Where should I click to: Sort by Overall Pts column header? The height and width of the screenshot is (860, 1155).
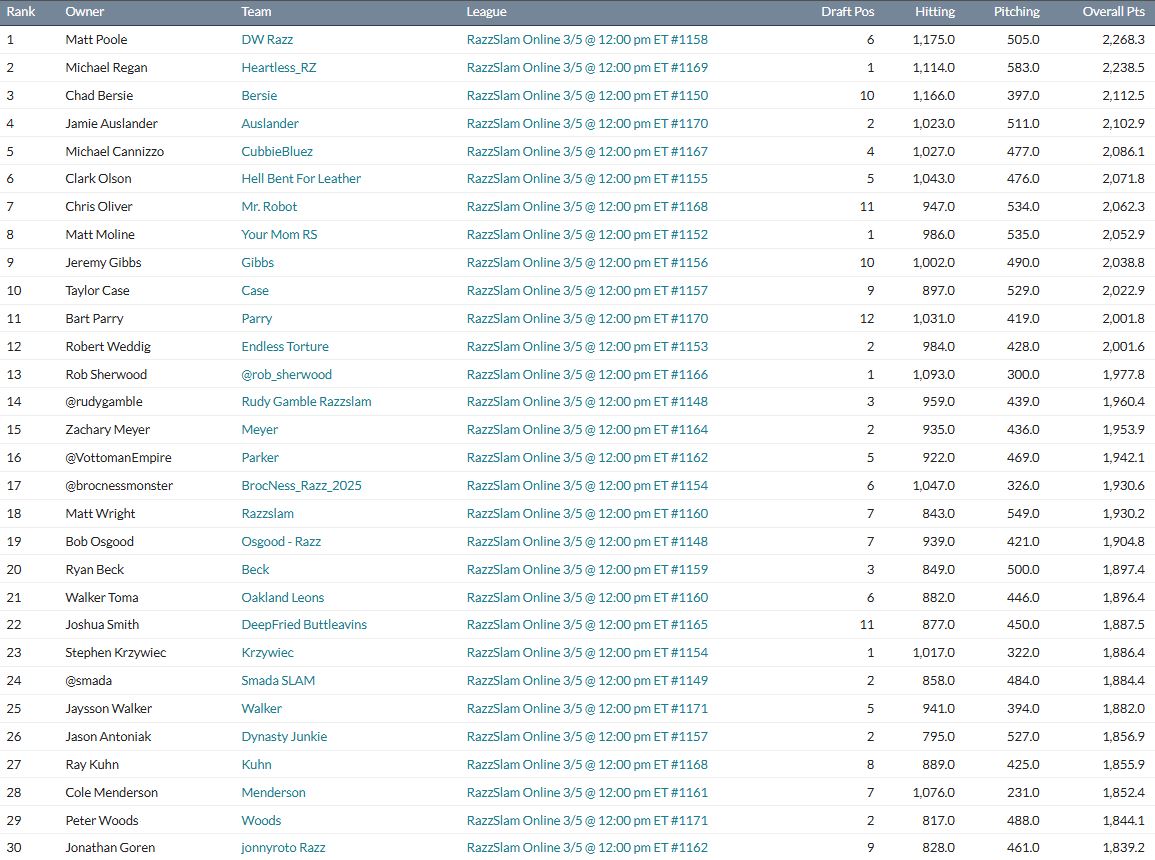pyautogui.click(x=1113, y=12)
